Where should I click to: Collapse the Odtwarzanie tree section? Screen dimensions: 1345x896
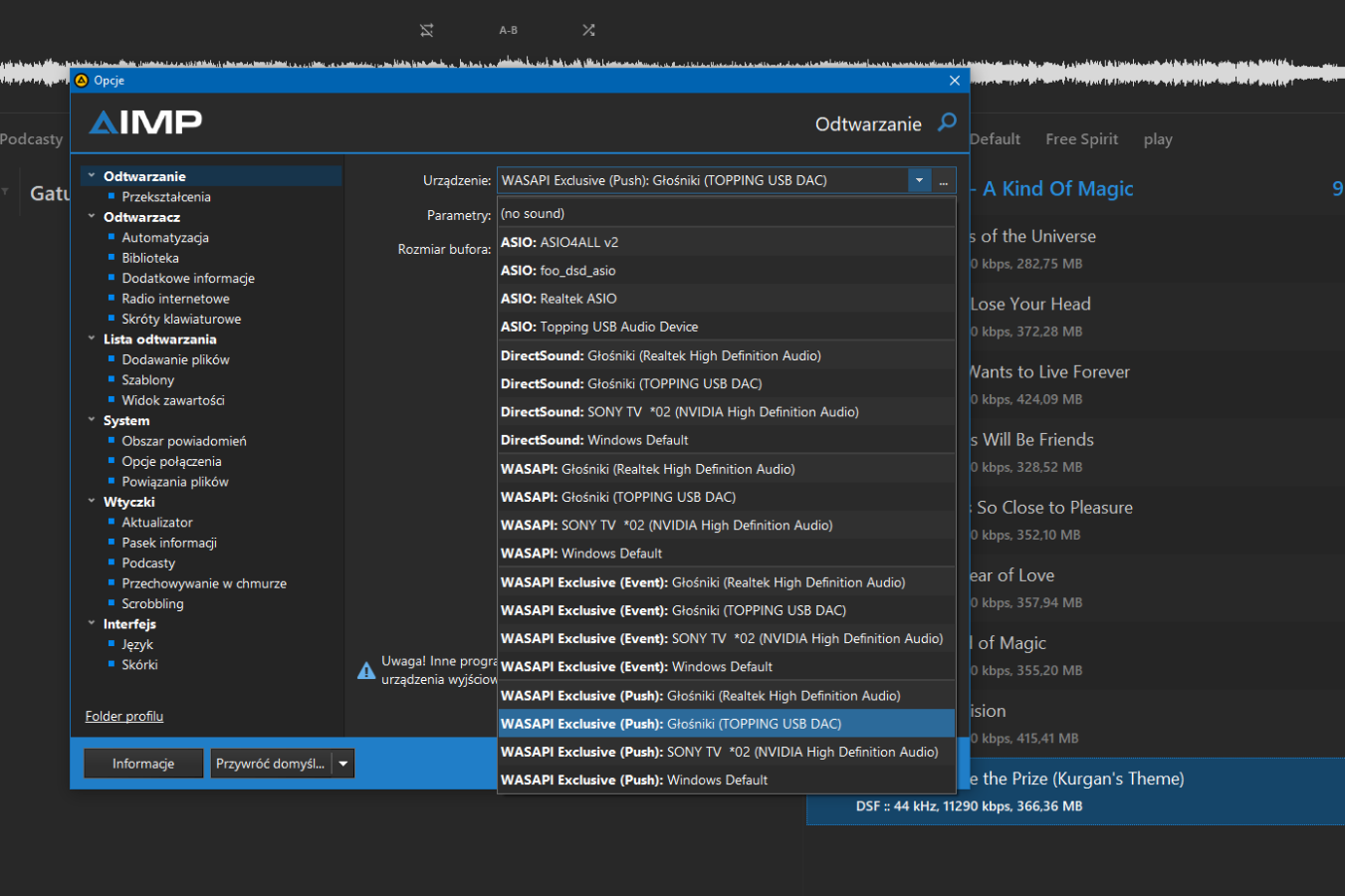[92, 176]
